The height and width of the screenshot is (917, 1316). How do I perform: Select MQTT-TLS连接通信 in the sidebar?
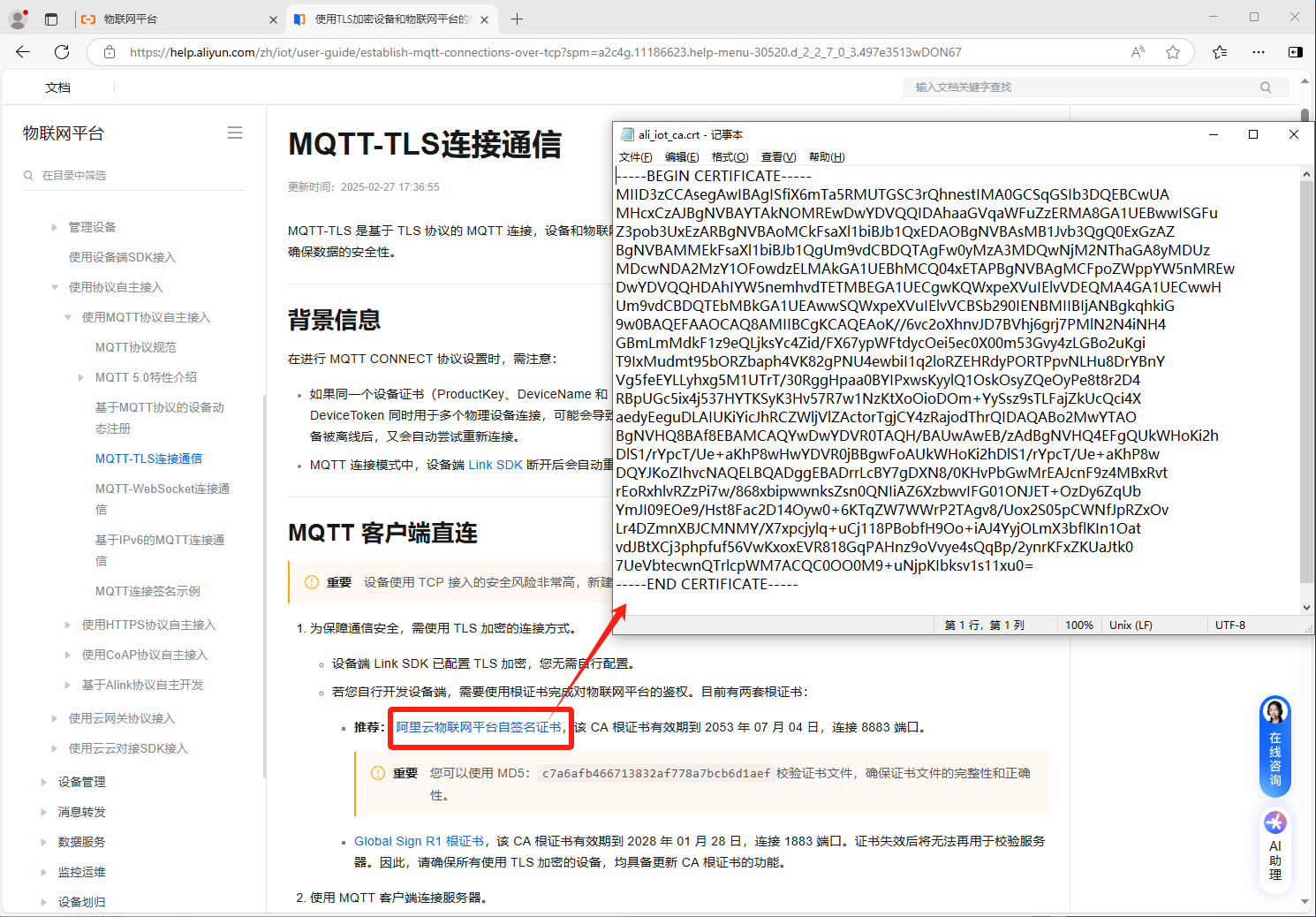click(148, 458)
